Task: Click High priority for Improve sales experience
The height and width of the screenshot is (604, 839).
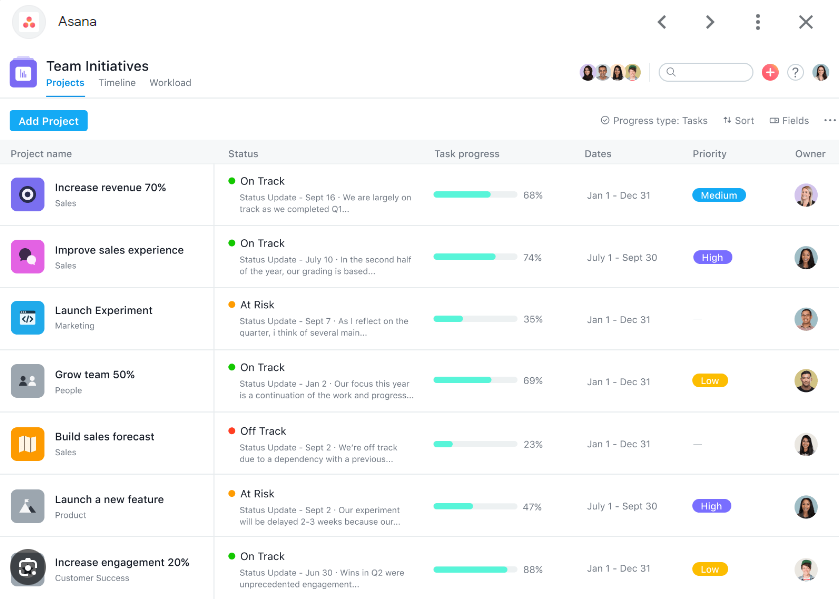Action: pos(712,257)
